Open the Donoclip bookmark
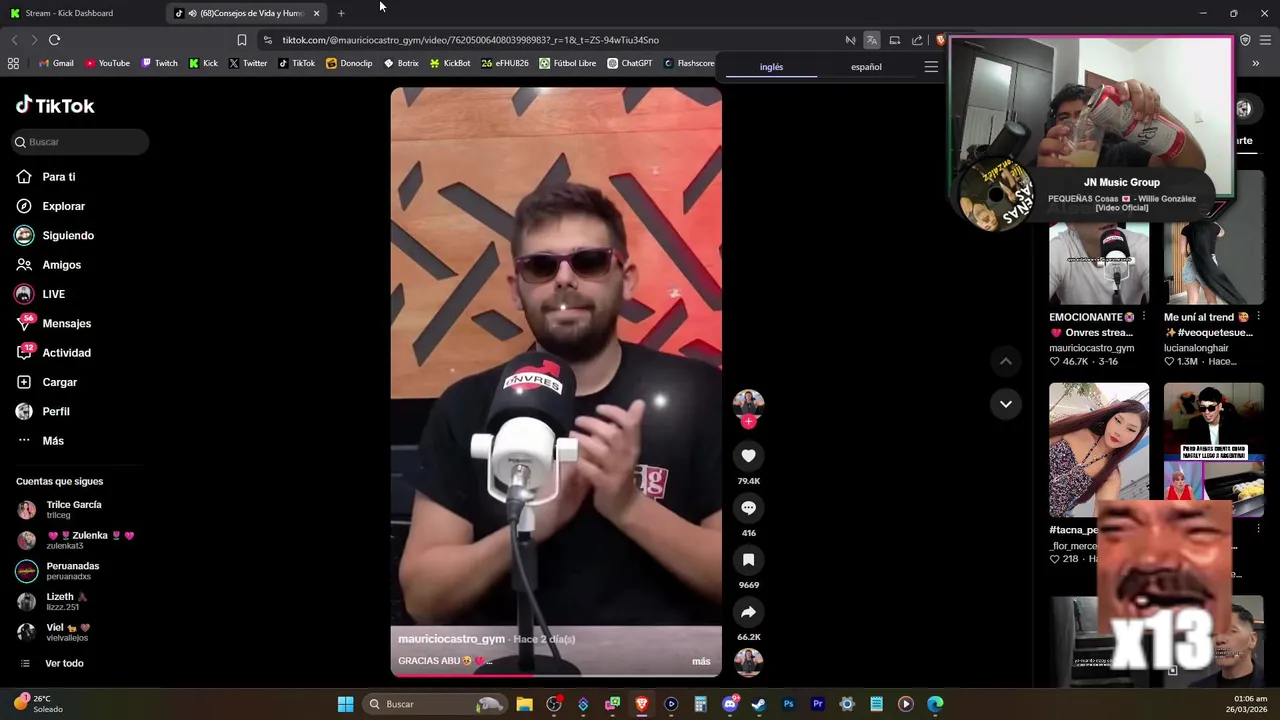Image resolution: width=1280 pixels, height=720 pixels. click(x=349, y=63)
